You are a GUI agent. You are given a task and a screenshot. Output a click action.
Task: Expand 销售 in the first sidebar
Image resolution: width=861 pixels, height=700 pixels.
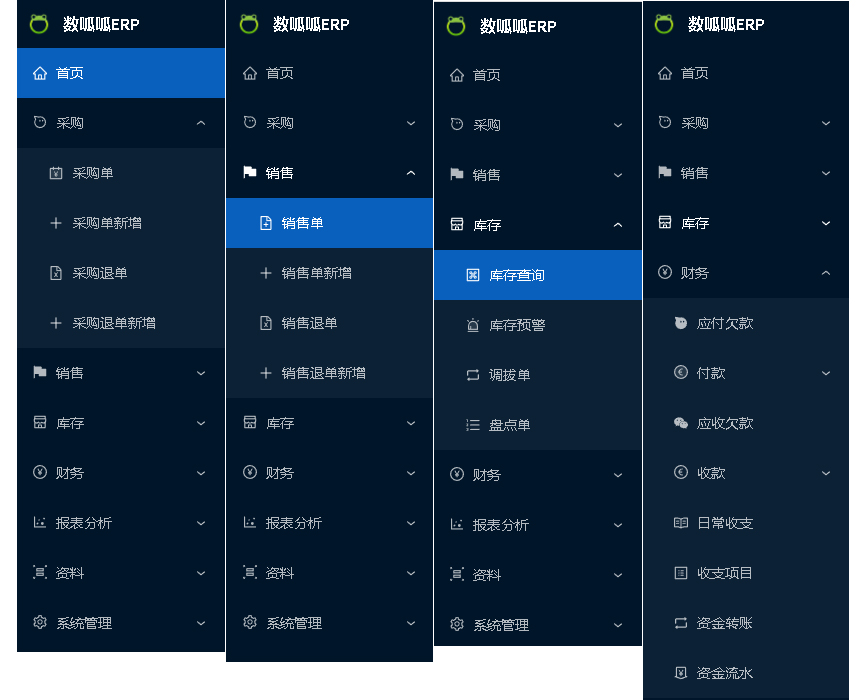click(x=201, y=373)
